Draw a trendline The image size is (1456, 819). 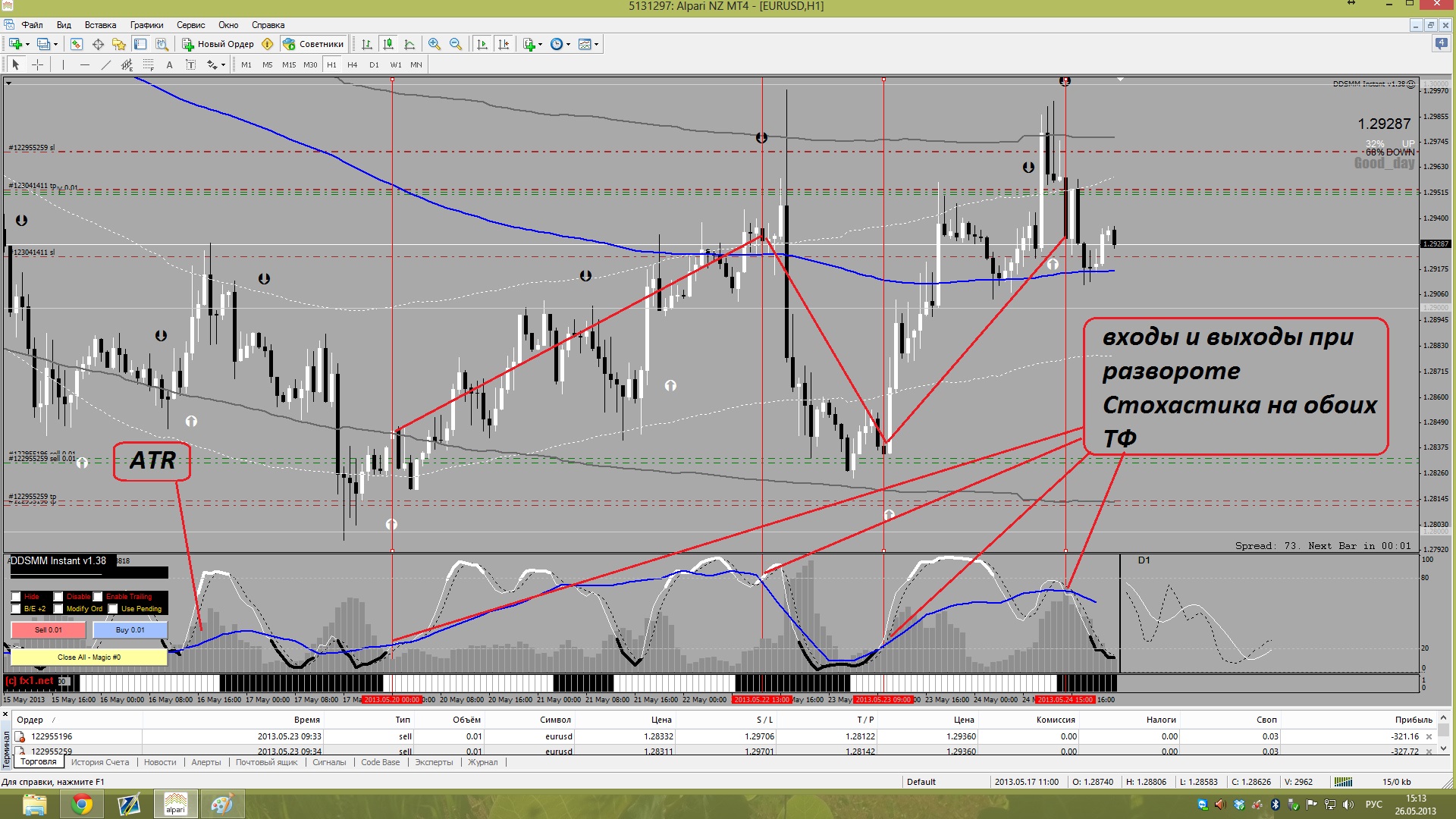(105, 64)
